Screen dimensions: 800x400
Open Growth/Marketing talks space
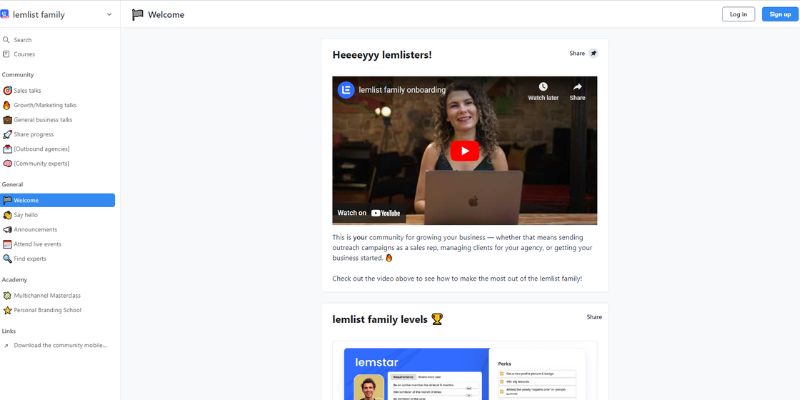(45, 105)
